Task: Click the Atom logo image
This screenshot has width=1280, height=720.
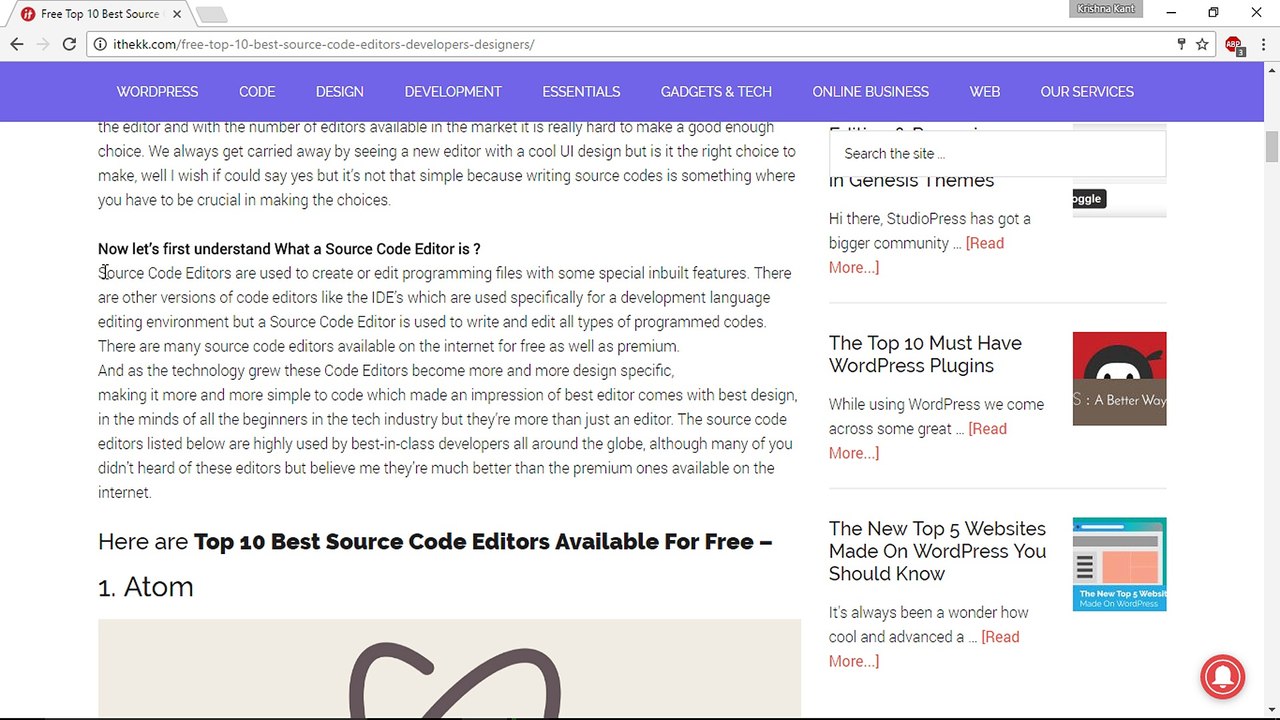Action: point(449,668)
